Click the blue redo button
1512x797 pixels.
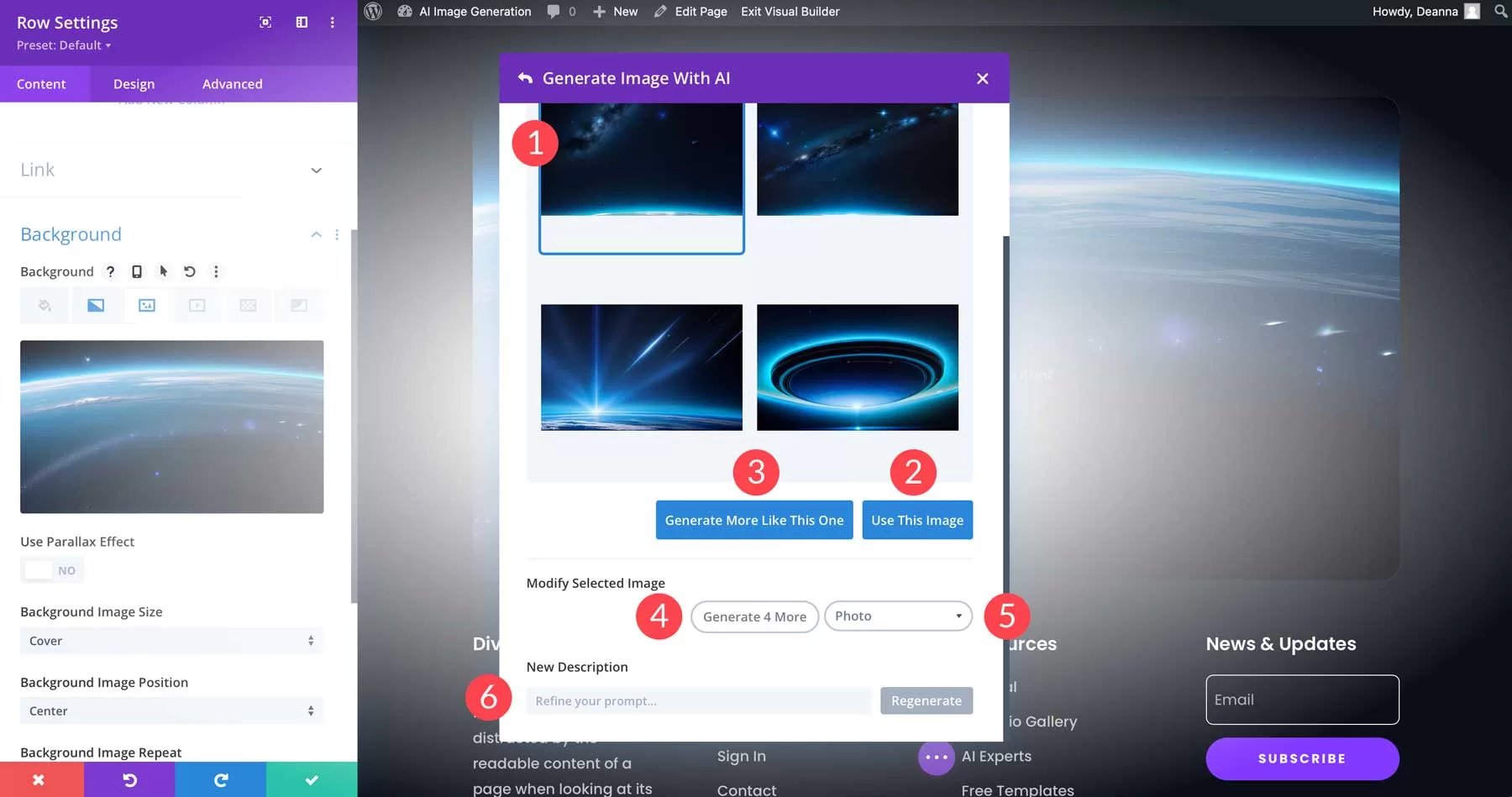coord(221,780)
